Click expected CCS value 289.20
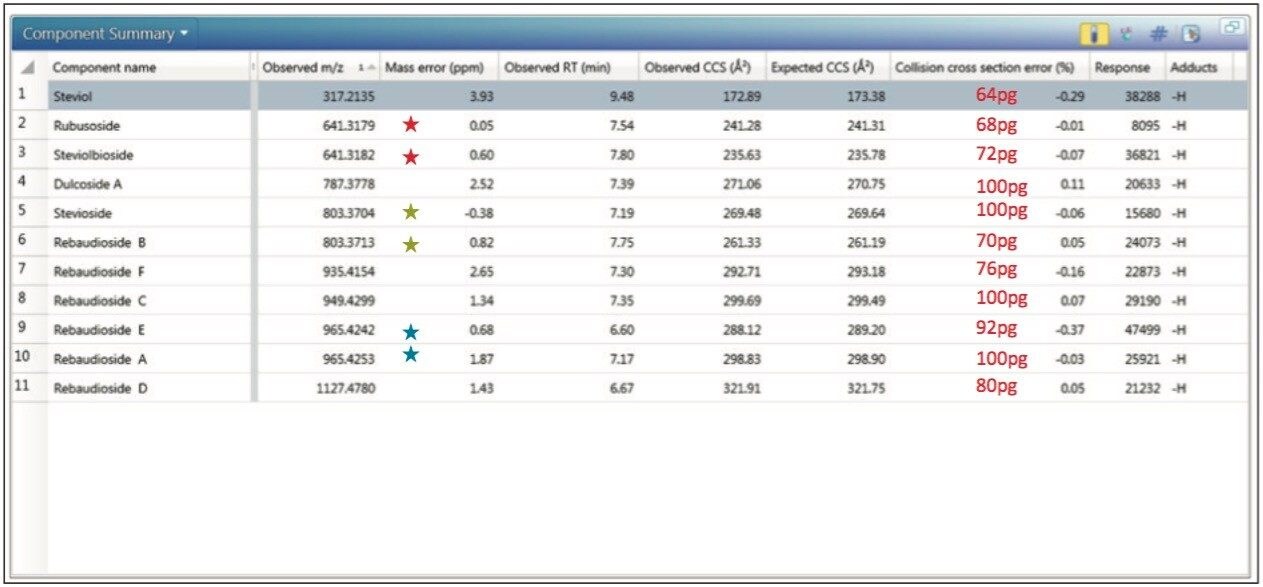Viewport: 1263px width, 587px height. tap(865, 330)
